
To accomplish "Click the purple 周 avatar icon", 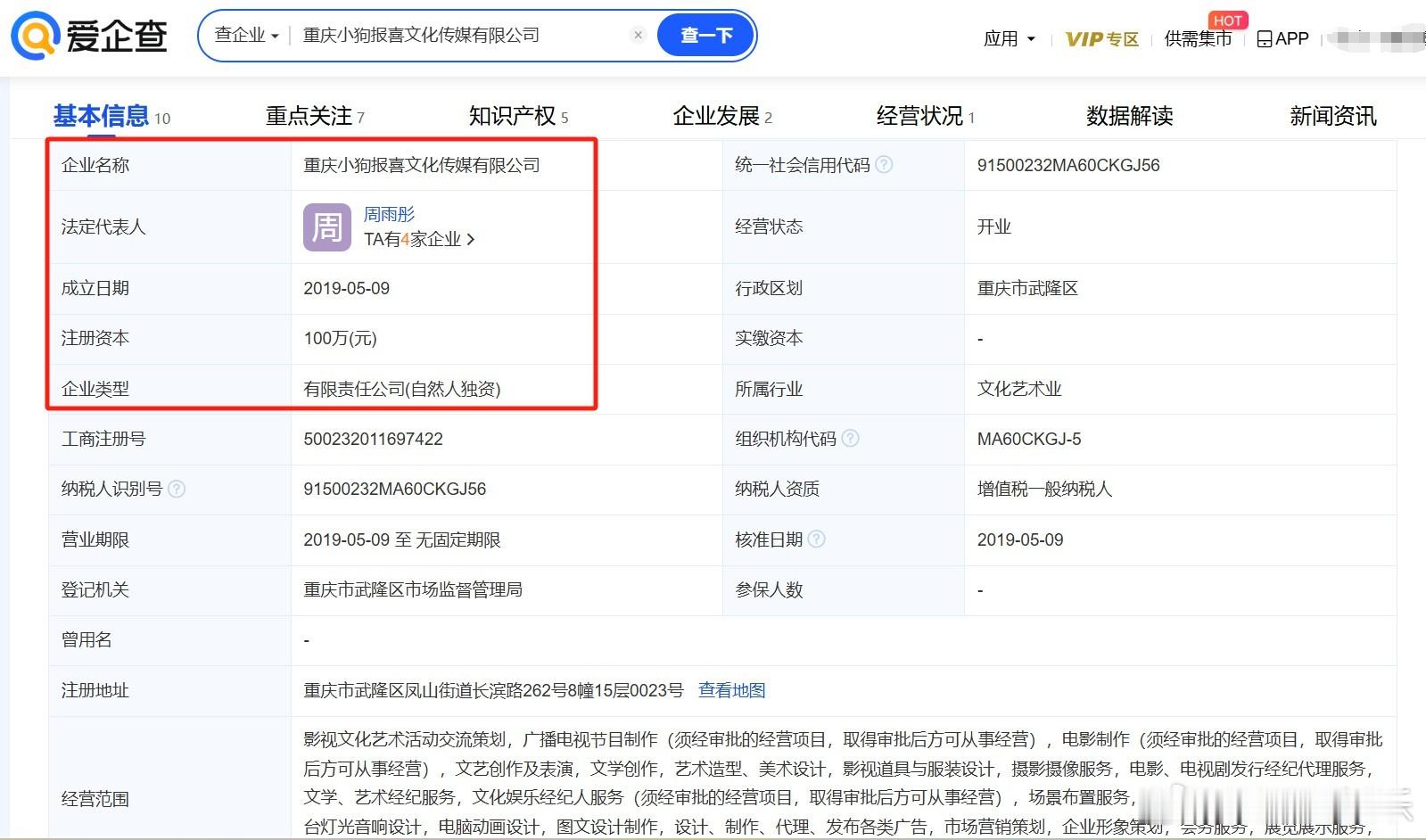I will pos(326,227).
